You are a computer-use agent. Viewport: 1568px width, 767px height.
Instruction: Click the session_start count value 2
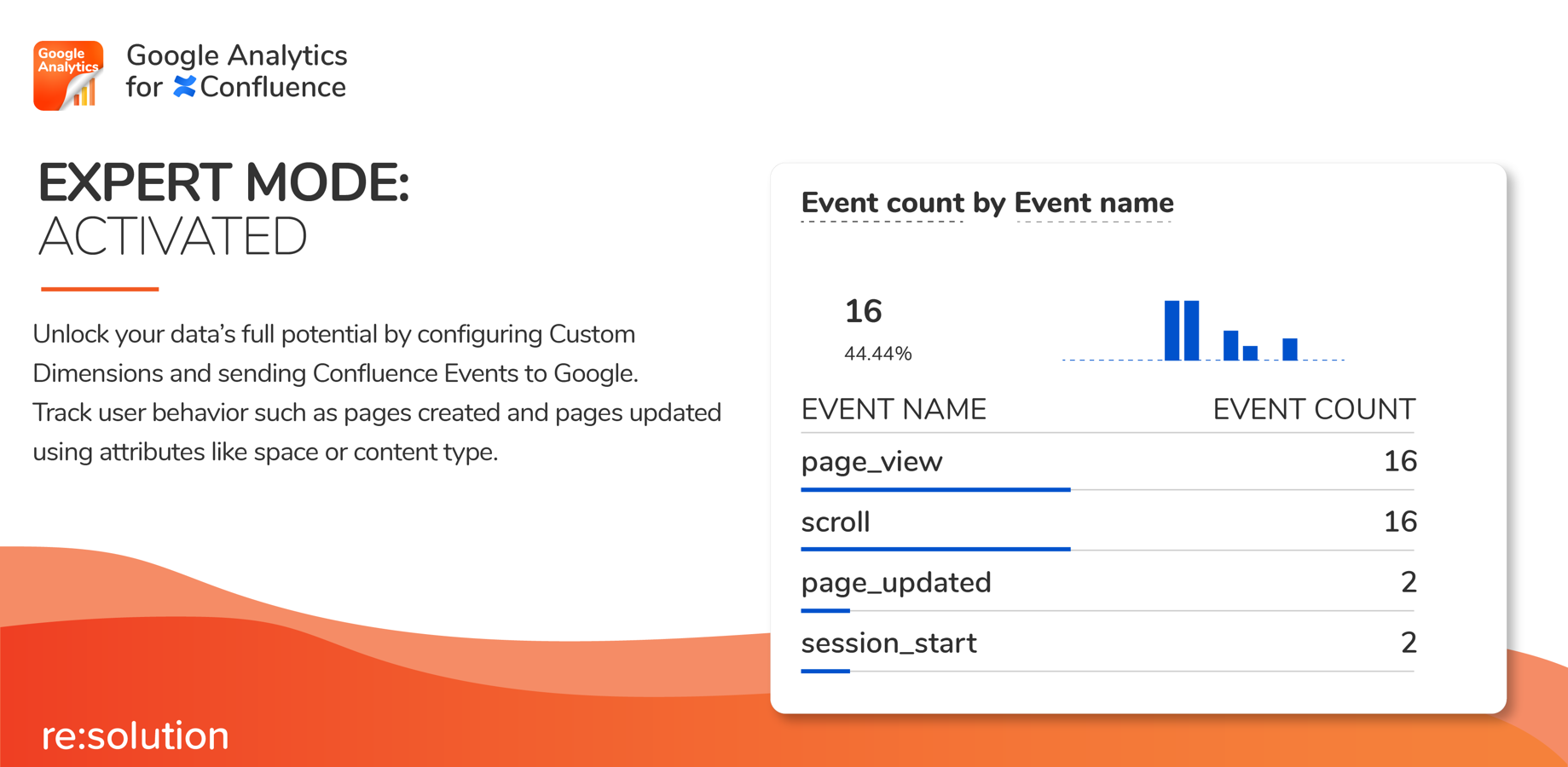(x=1409, y=643)
